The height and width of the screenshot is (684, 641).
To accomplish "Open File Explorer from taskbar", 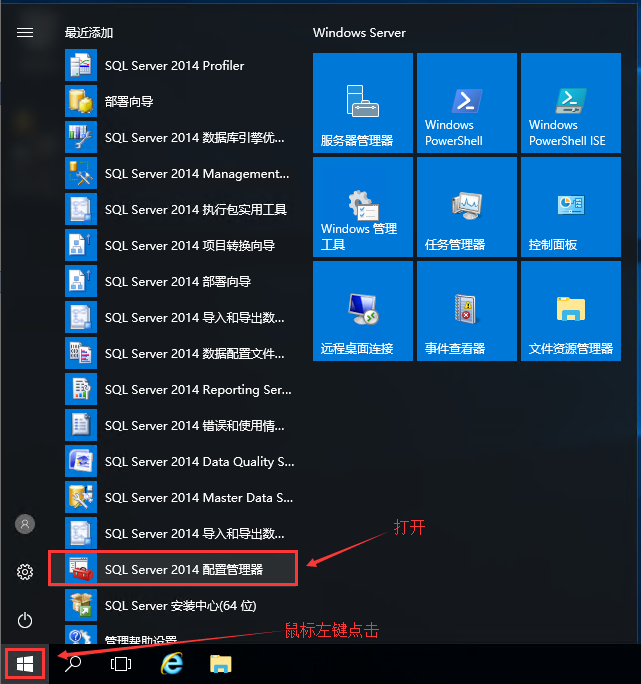I will click(220, 664).
